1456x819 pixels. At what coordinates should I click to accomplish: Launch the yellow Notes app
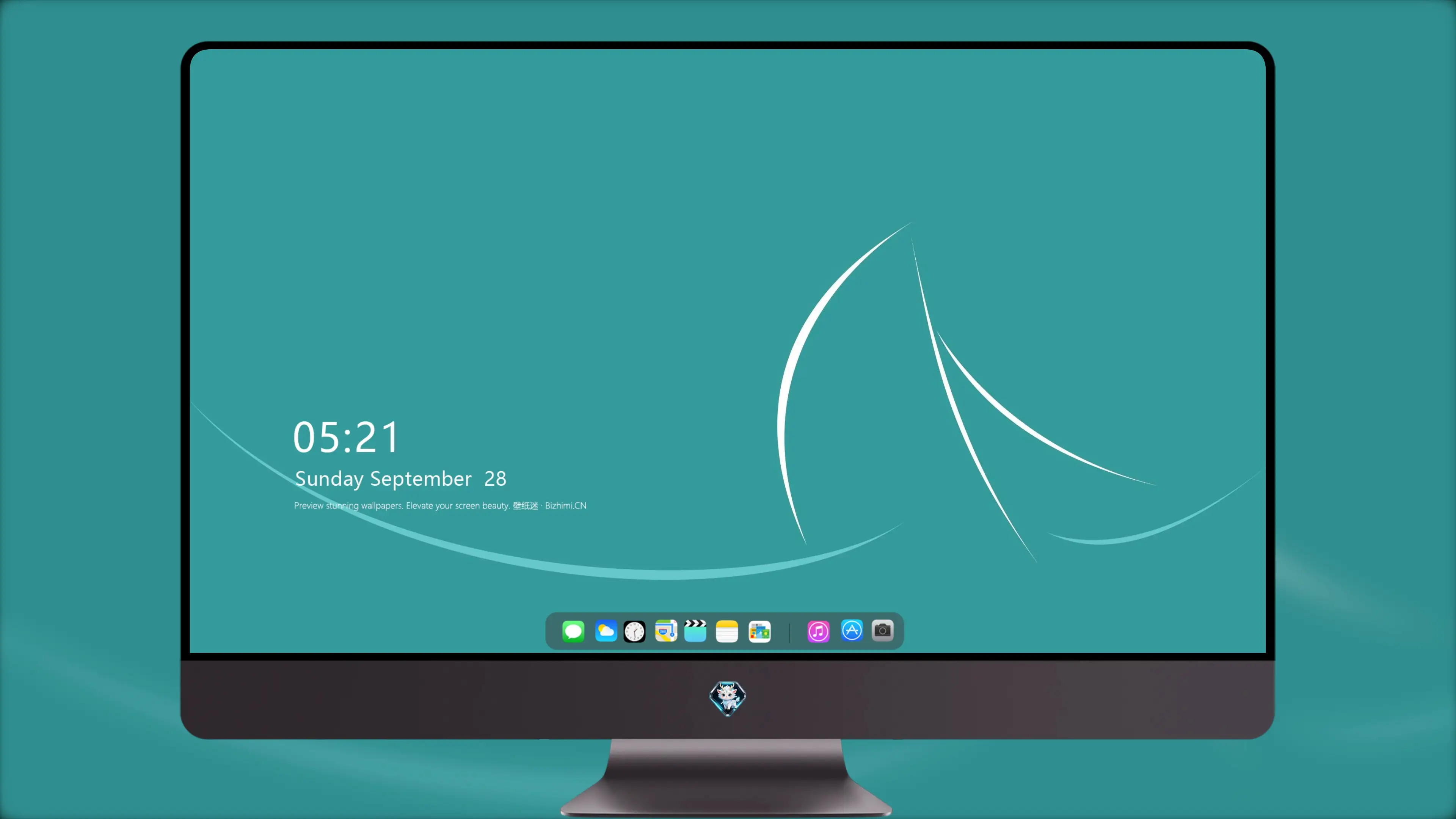[727, 631]
